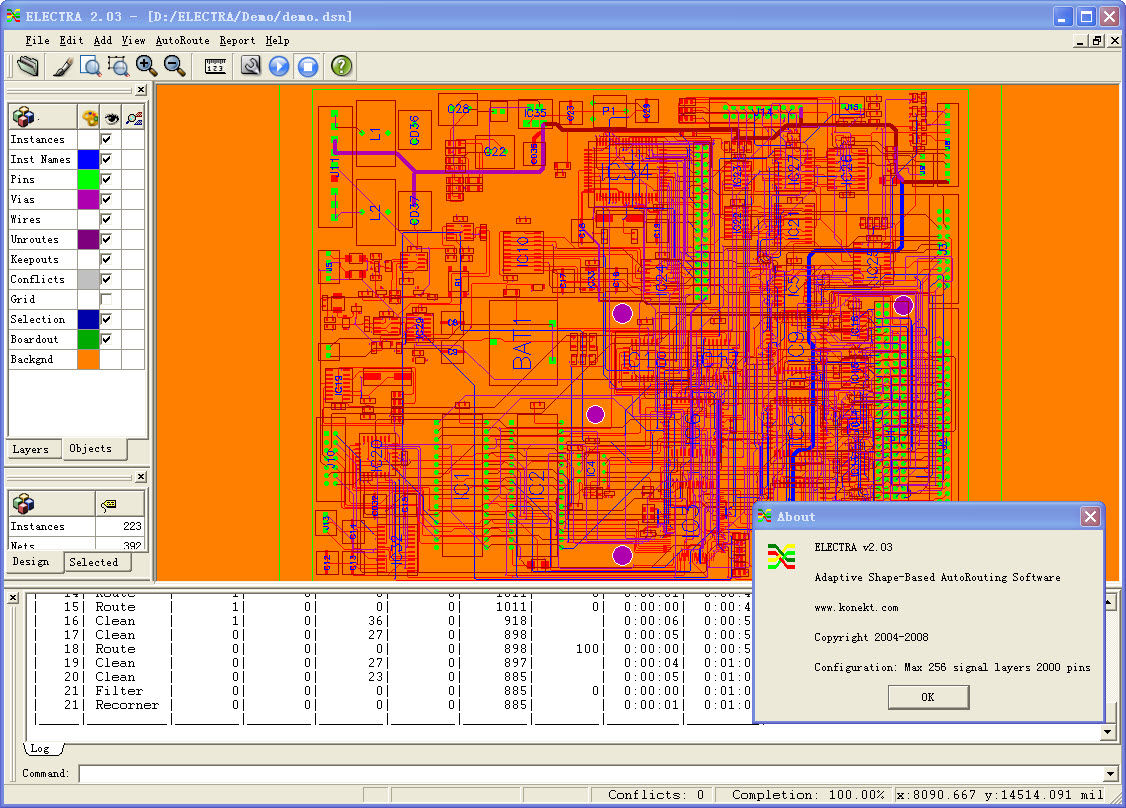
Task: Stop autorouting with the blue stop button
Action: tap(307, 66)
